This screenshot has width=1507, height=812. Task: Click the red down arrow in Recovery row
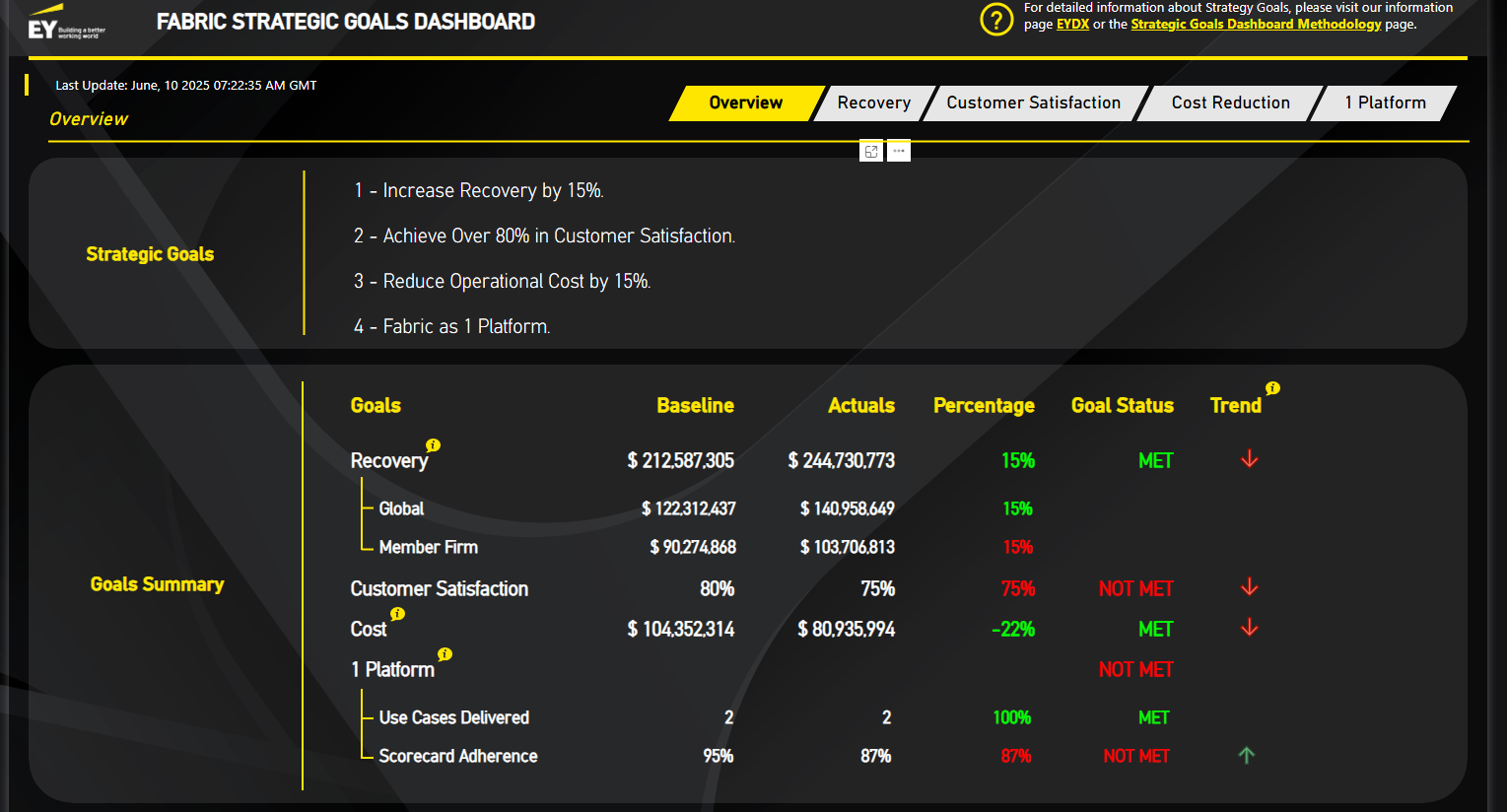(1249, 459)
